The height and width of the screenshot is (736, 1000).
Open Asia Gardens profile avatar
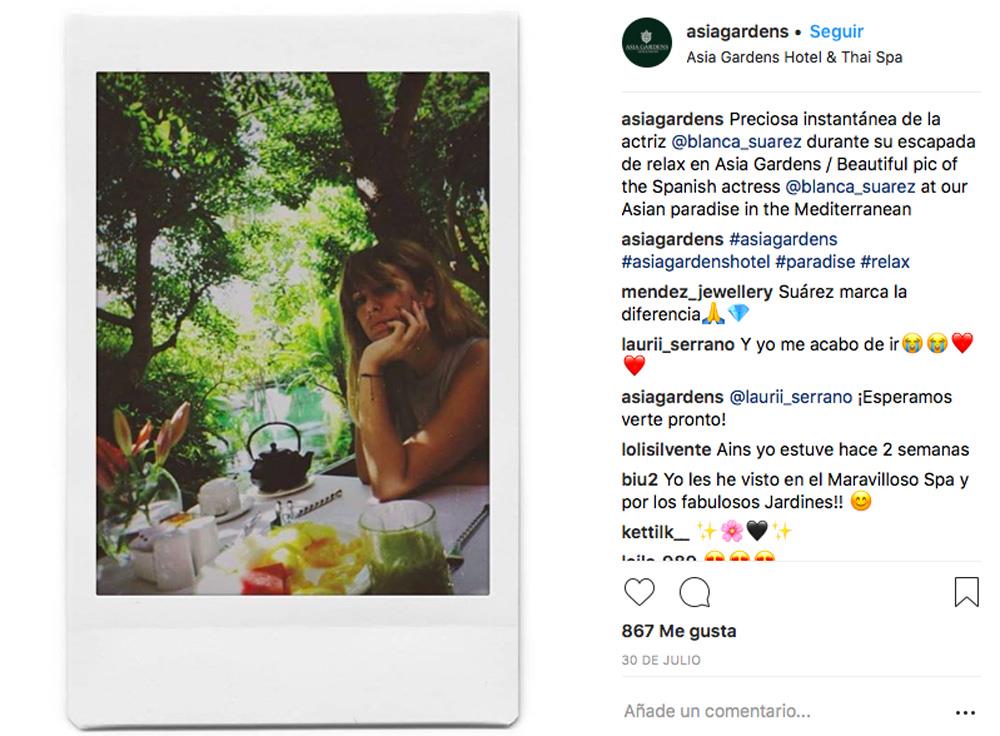[646, 43]
